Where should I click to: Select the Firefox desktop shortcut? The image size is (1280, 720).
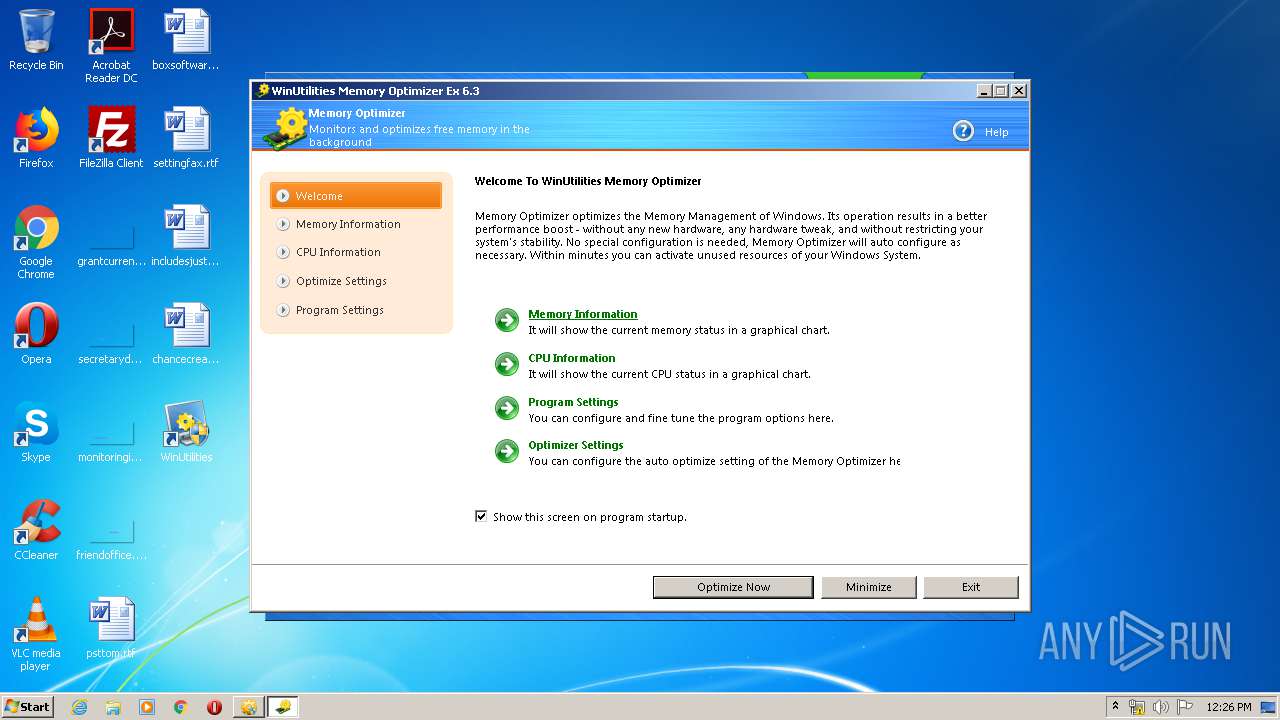coord(36,138)
